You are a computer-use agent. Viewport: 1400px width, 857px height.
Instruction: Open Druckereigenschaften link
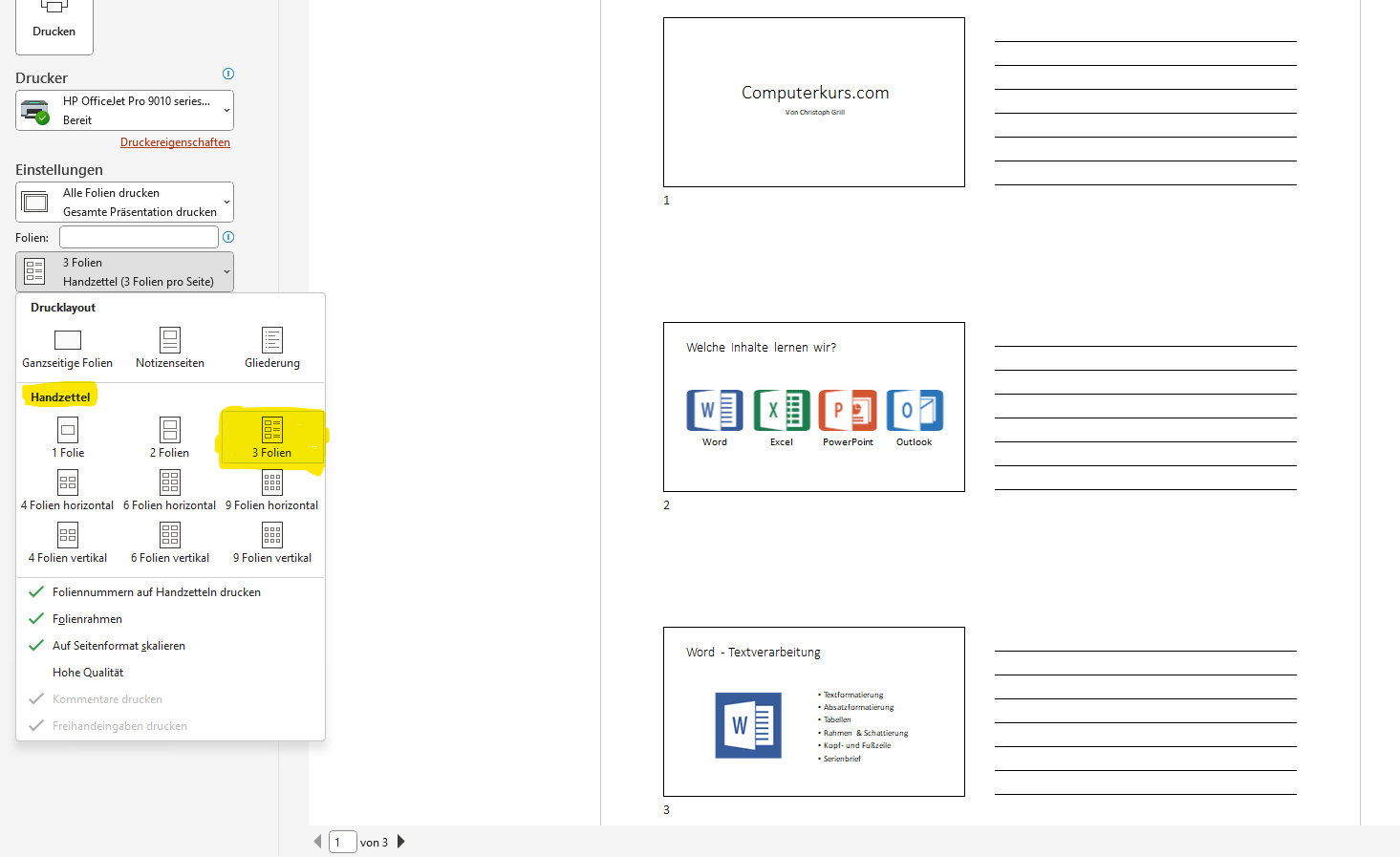tap(175, 141)
